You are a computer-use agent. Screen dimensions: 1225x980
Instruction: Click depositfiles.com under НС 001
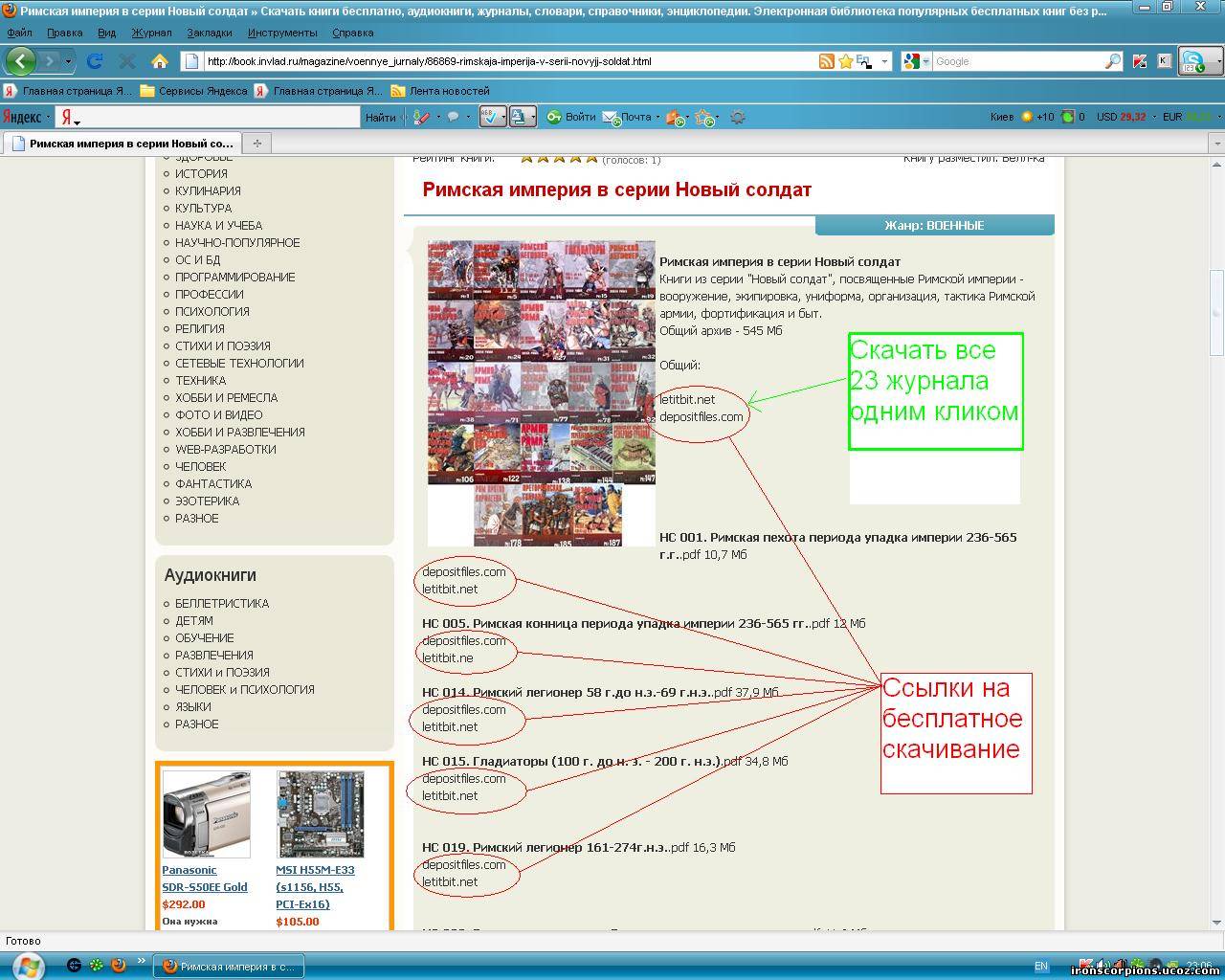tap(464, 571)
